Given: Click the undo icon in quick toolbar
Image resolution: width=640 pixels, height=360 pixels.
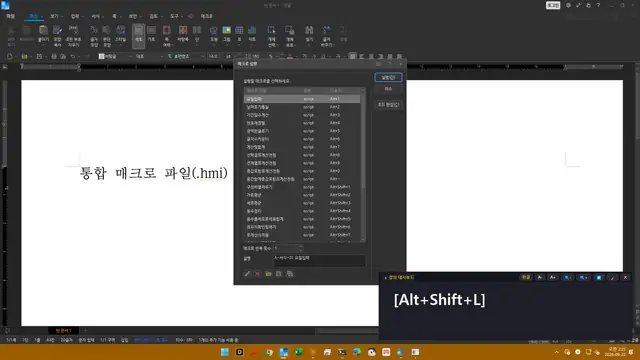Looking at the screenshot, I should [73, 56].
